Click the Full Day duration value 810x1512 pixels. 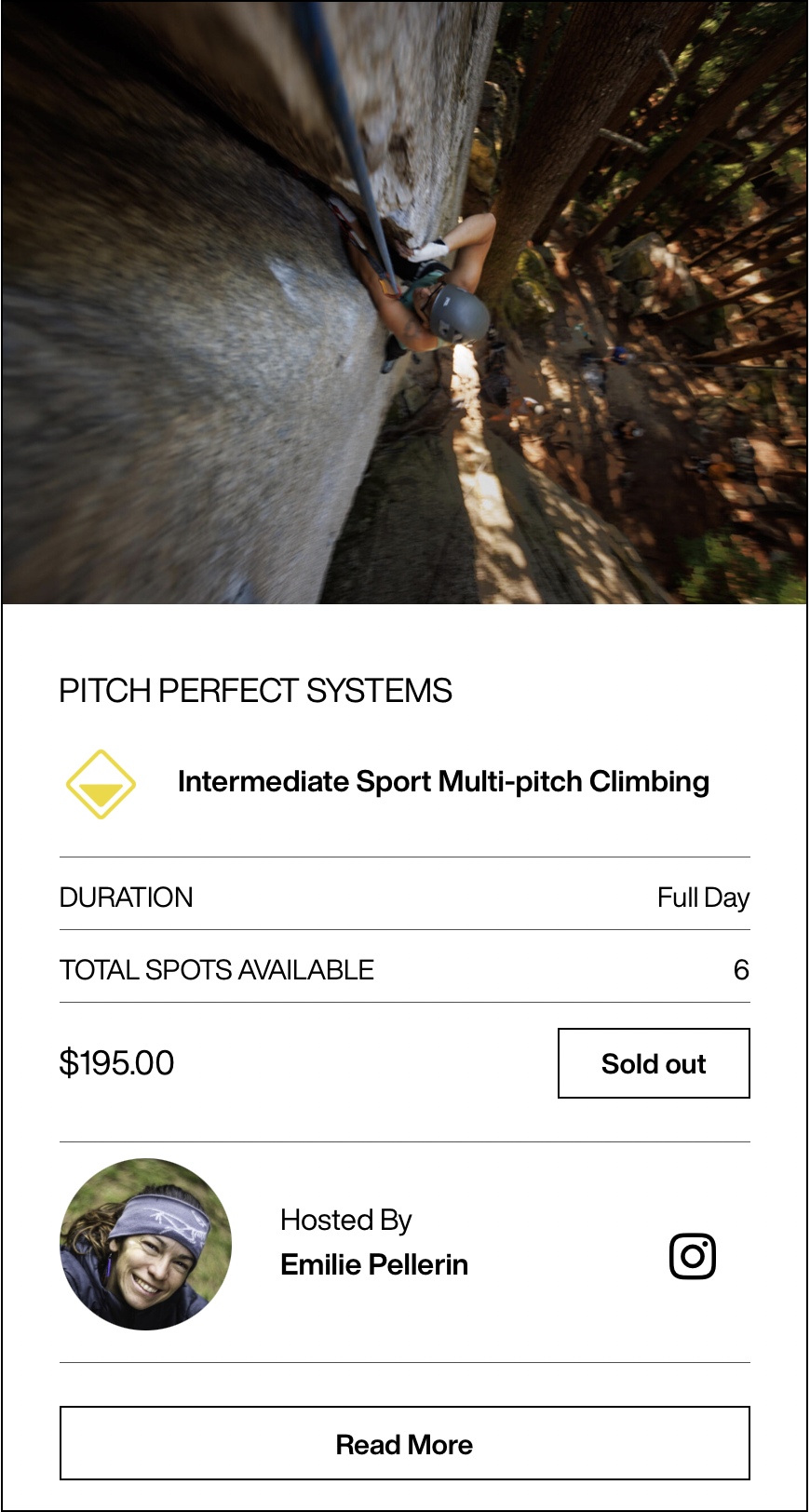coord(703,898)
